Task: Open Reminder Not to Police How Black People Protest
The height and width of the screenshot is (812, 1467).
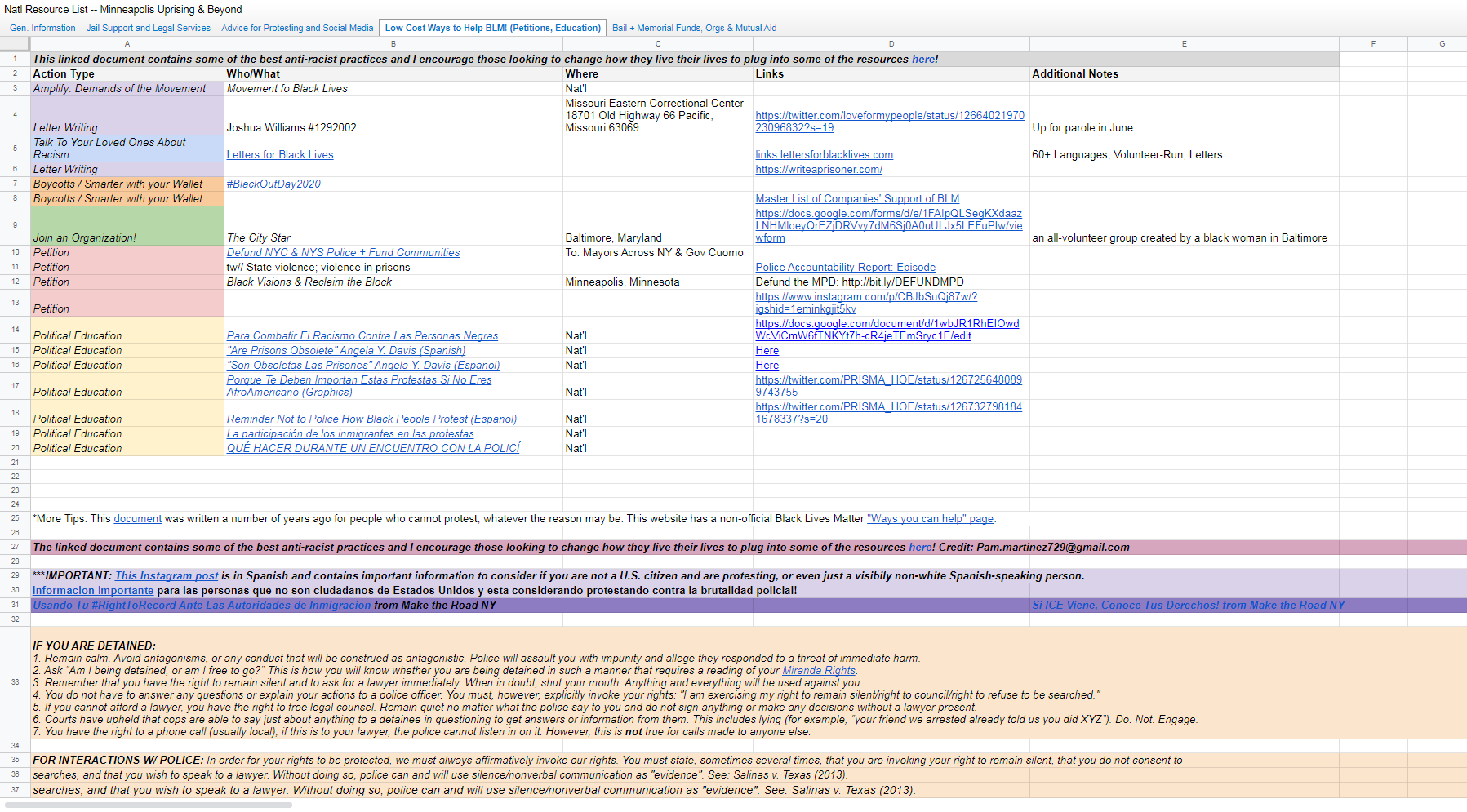Action: coord(371,419)
